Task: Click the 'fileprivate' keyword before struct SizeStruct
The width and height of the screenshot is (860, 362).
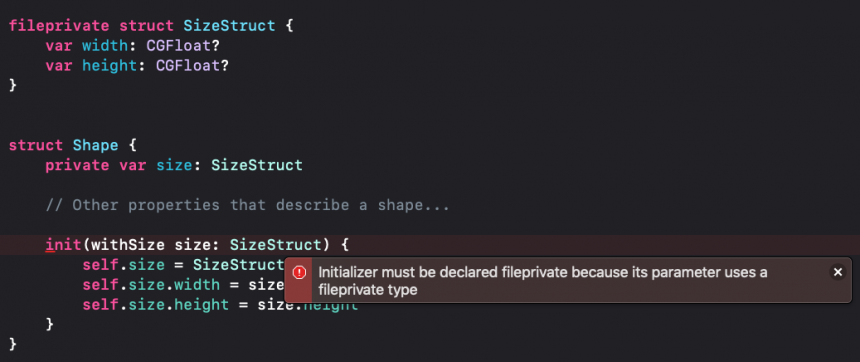Action: tap(59, 26)
